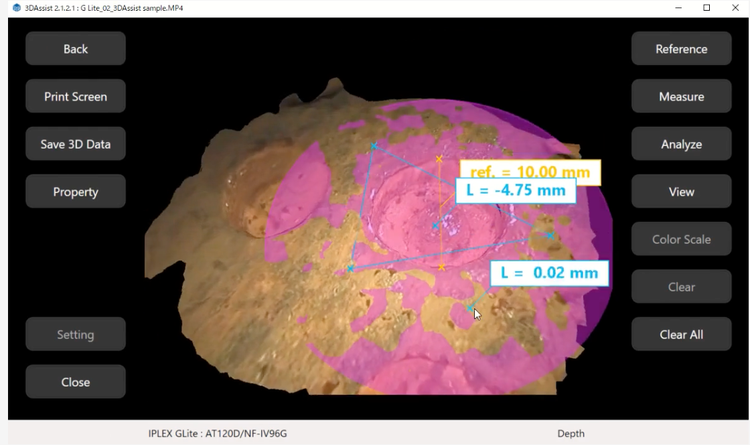The width and height of the screenshot is (750, 445).
Task: Remove all measurements with Clear All
Action: [681, 335]
